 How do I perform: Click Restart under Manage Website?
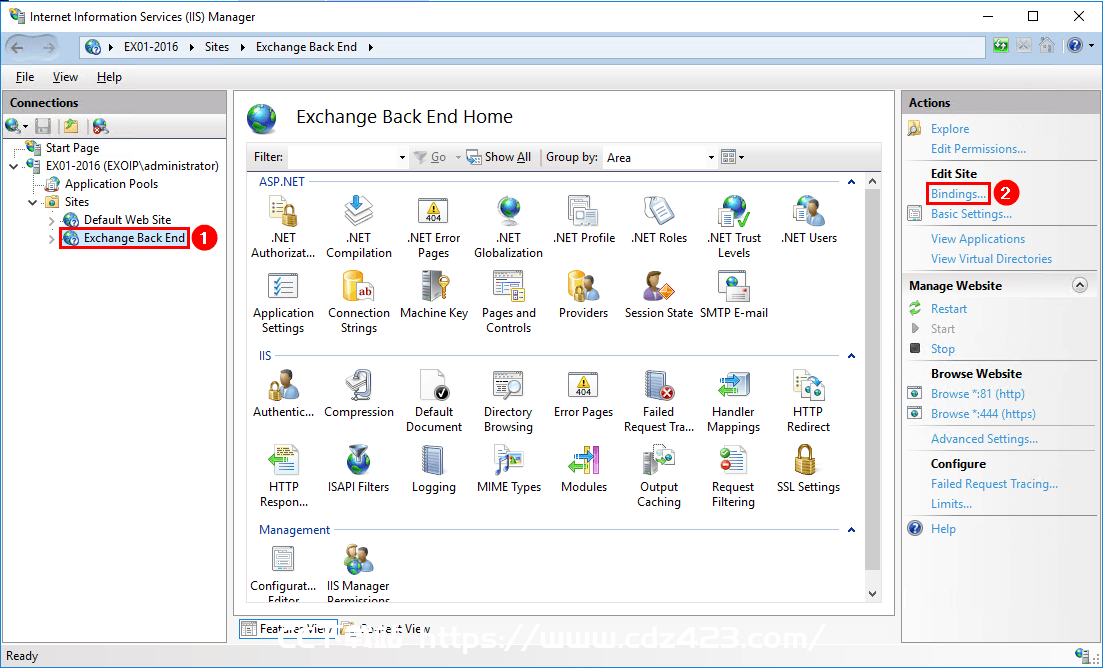click(x=949, y=309)
